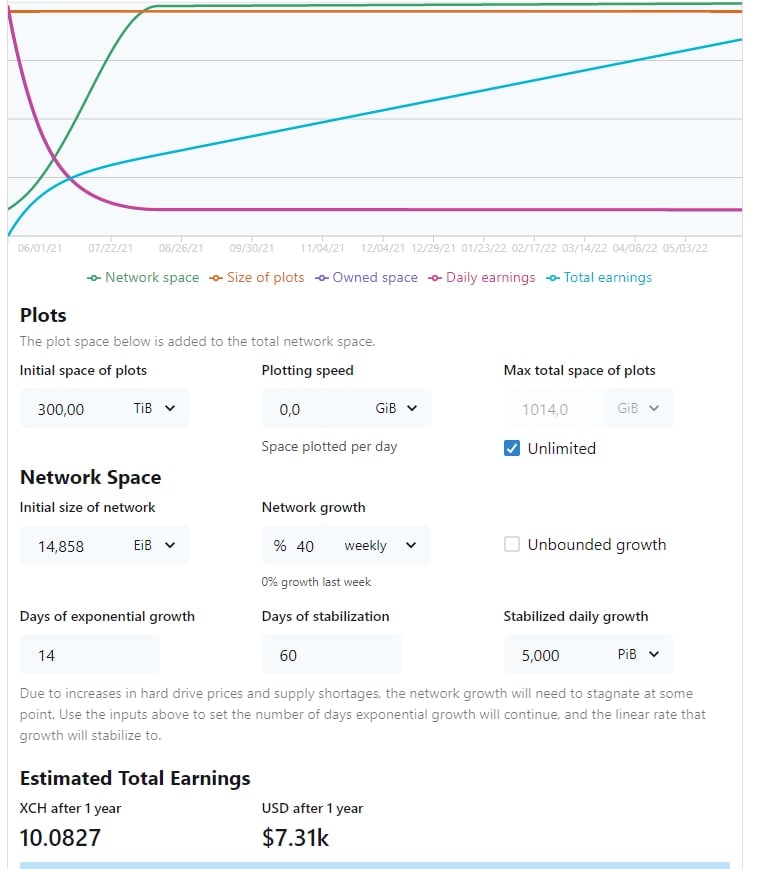Open EiB unit dropdown for network size
This screenshot has width=775, height=869.
tap(156, 545)
